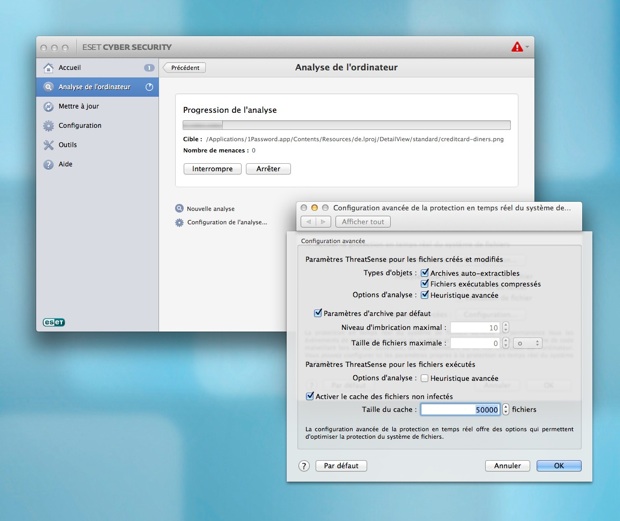This screenshot has height=521, width=620.
Task: Open the Mettre à jour section
Action: coord(97,106)
